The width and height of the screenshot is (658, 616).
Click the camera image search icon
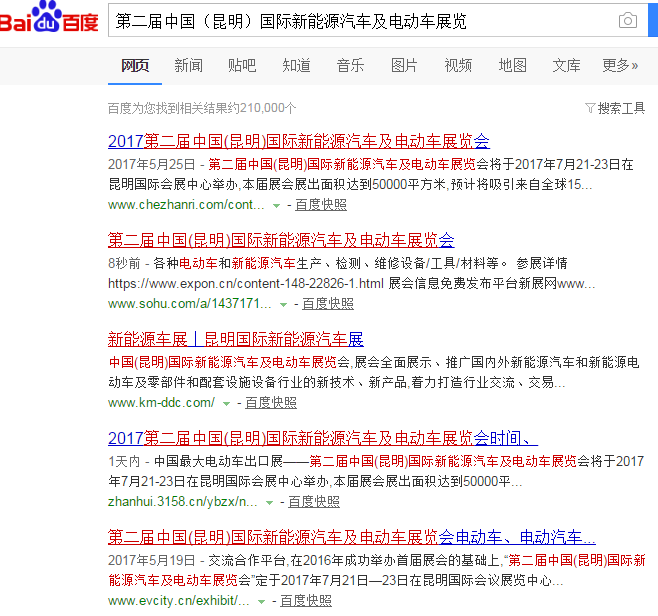click(627, 21)
